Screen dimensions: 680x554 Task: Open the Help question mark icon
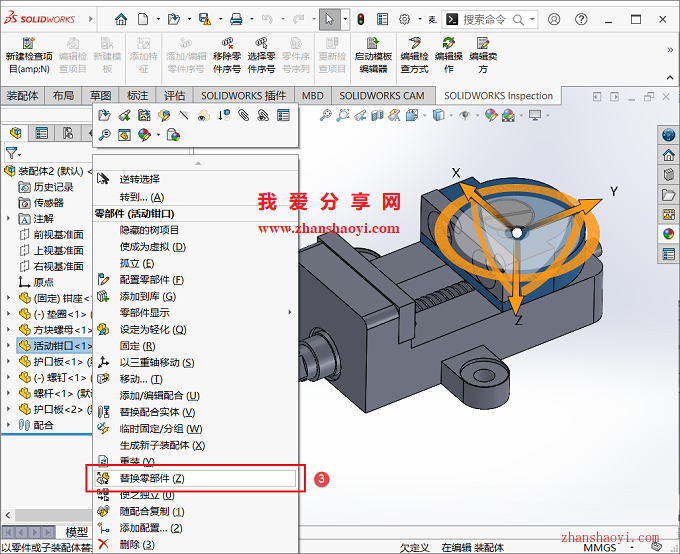pos(581,19)
